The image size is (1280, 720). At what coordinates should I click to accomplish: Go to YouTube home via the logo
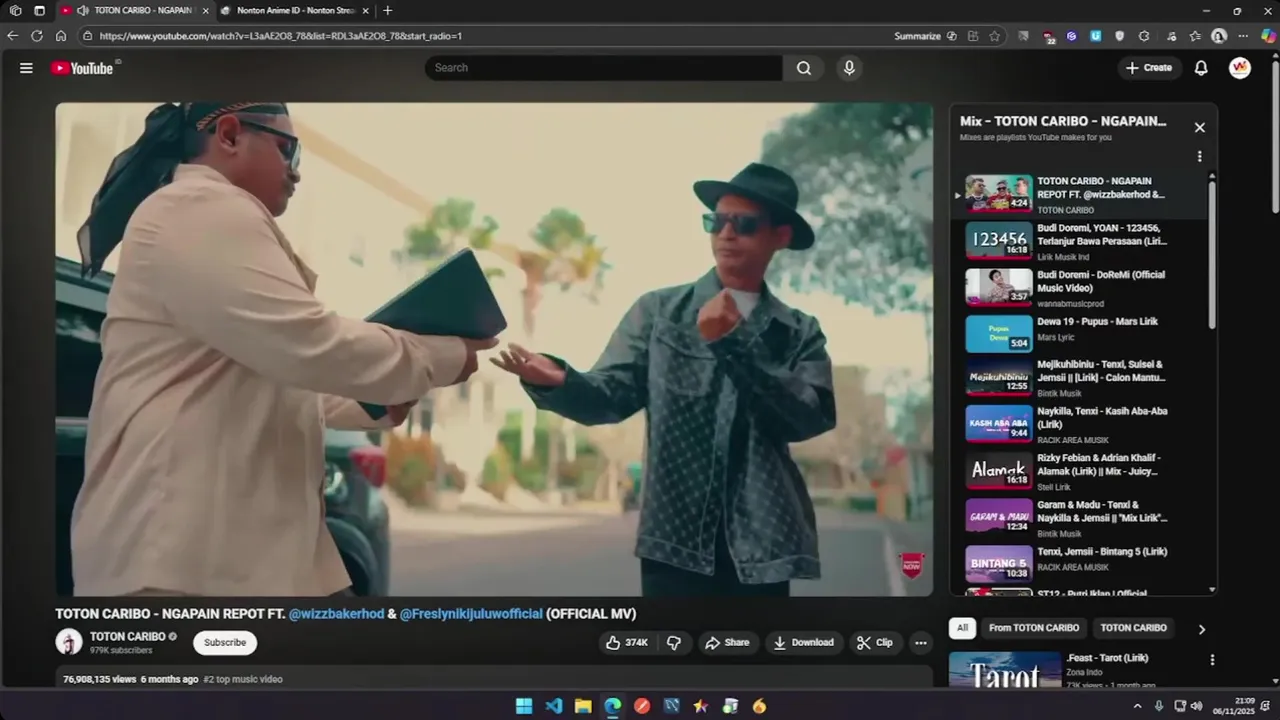click(x=84, y=68)
